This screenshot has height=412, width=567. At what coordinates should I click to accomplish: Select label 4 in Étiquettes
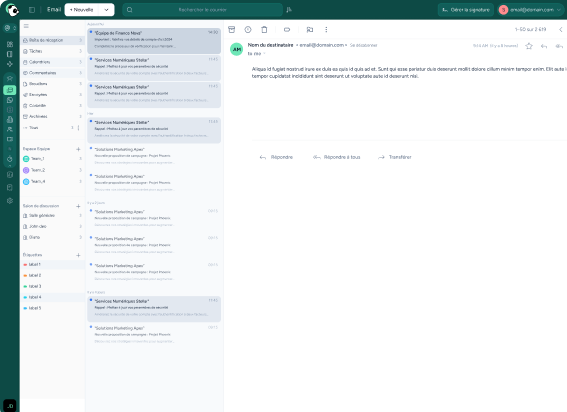tap(52, 297)
